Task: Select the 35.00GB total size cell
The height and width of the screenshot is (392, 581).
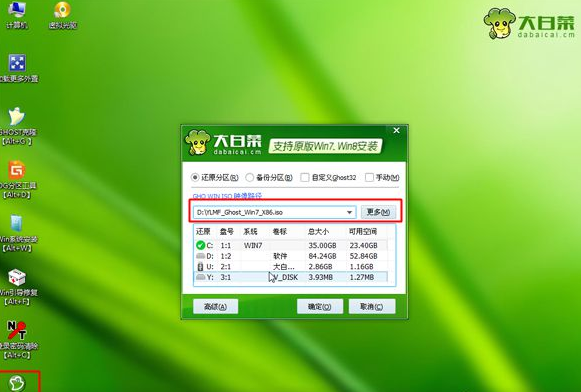Action: click(x=322, y=245)
